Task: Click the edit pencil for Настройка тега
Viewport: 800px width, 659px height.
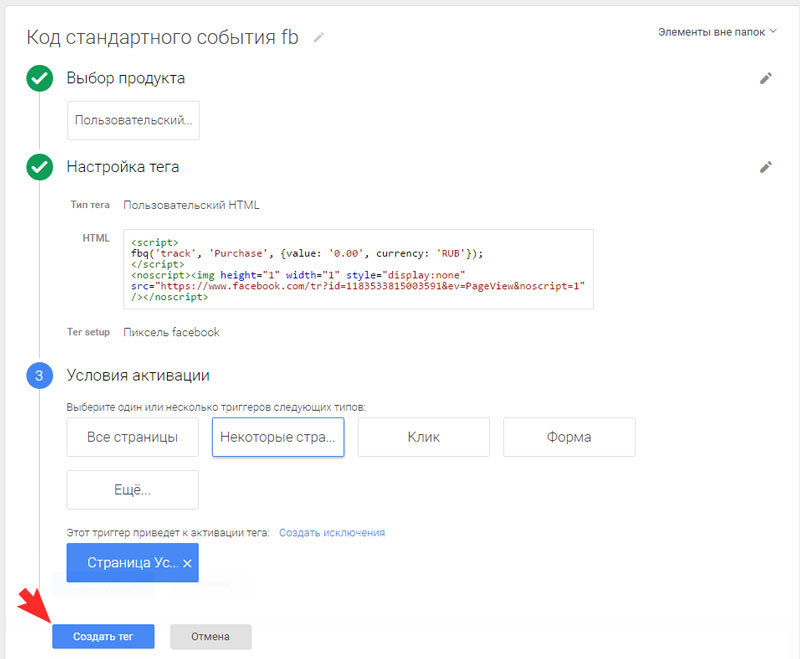Action: pyautogui.click(x=766, y=167)
